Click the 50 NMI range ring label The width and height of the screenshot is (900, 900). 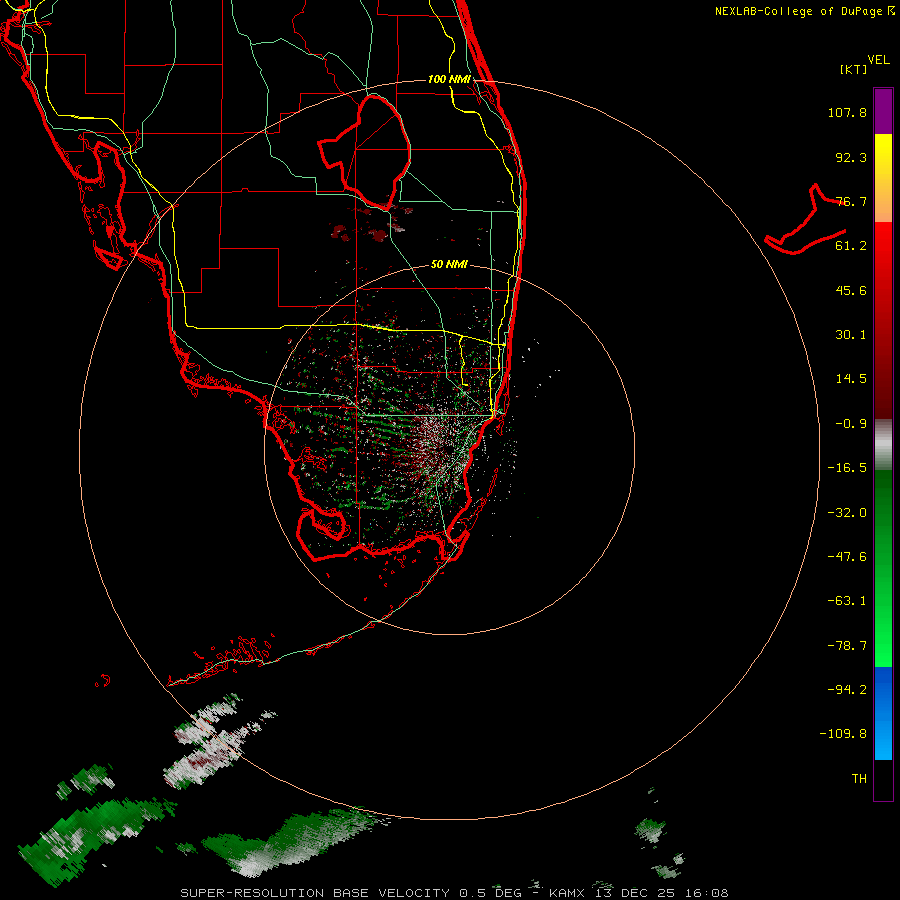[x=449, y=265]
